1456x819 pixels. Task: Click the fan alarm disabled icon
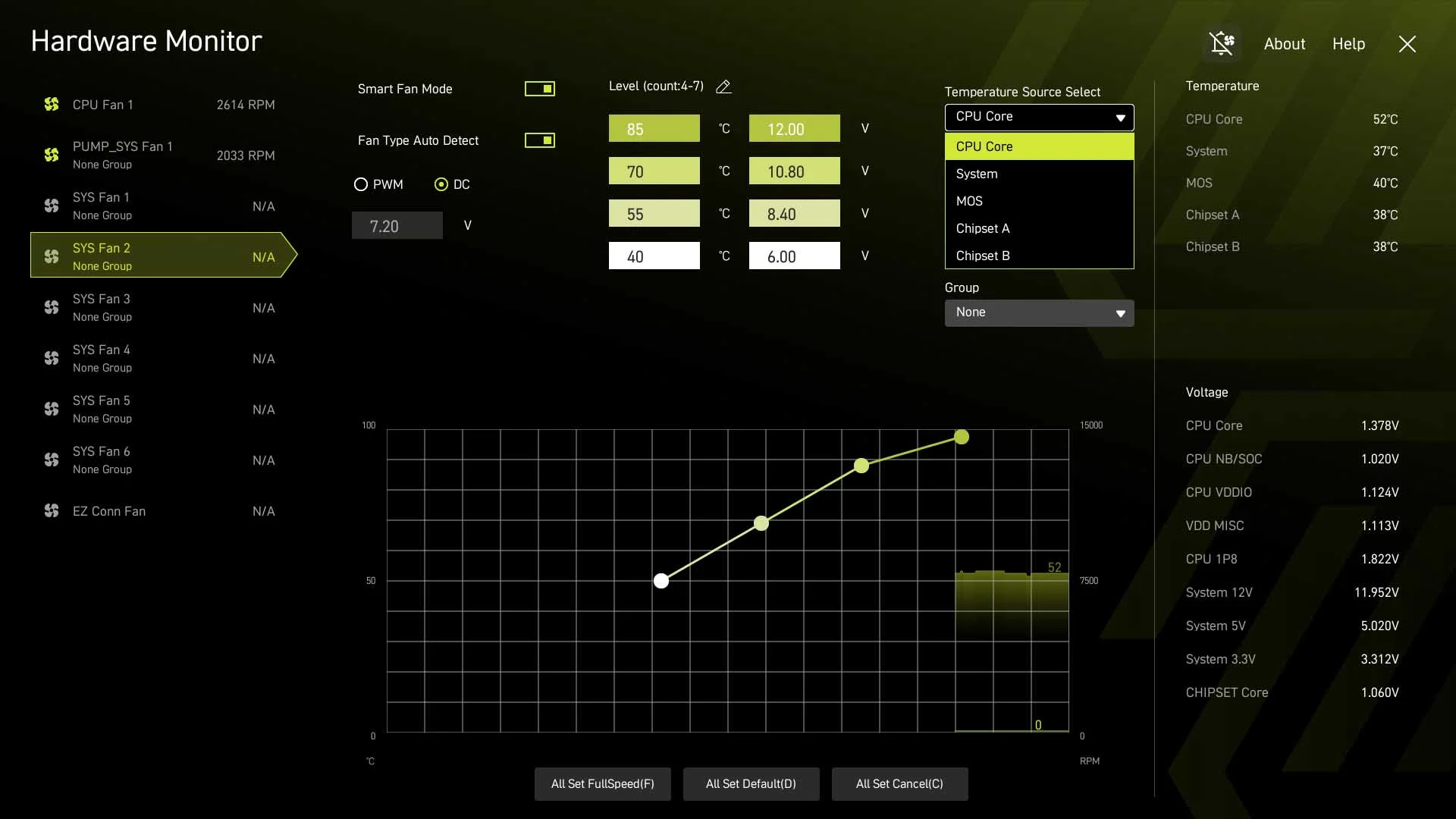(x=1222, y=43)
